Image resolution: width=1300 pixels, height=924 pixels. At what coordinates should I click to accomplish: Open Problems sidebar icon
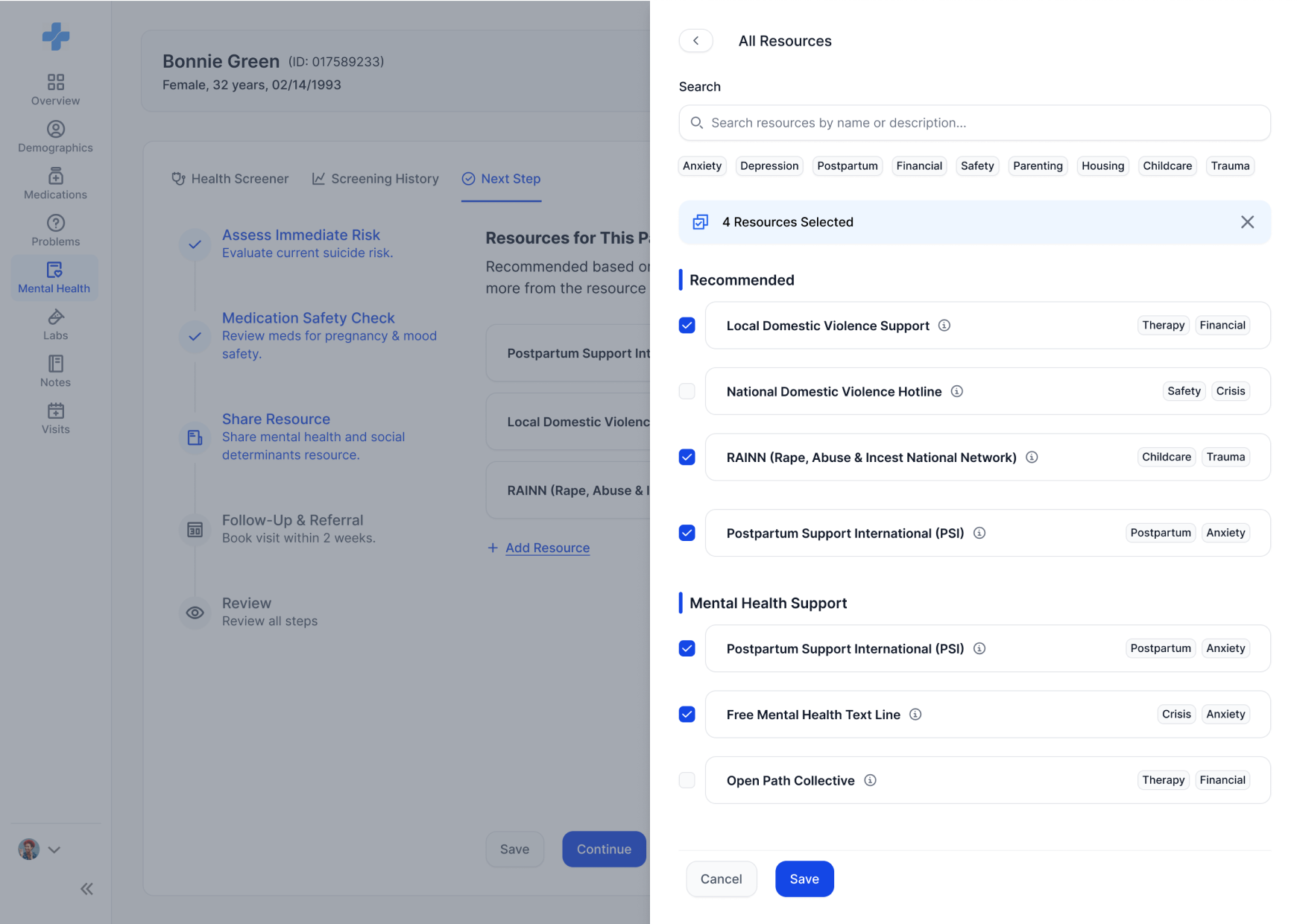pos(55,230)
